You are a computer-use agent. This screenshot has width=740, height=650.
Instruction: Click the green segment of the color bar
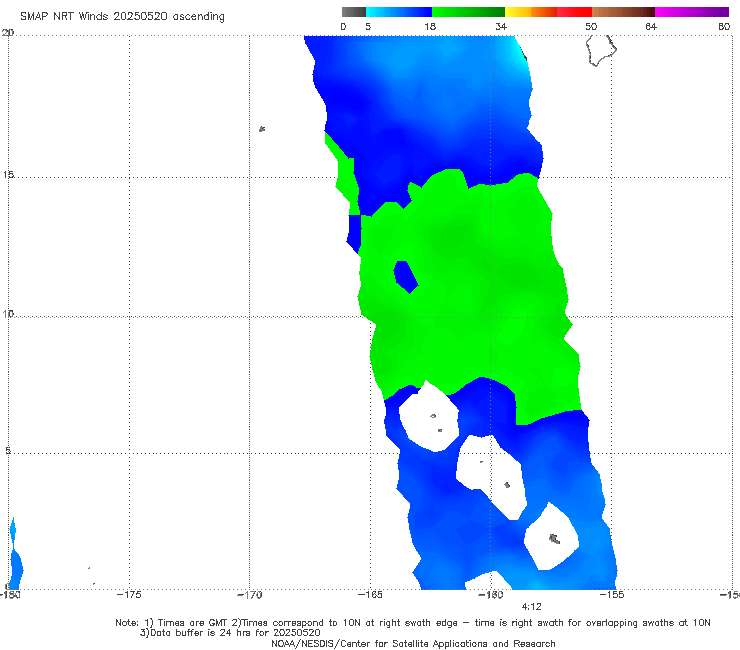pyautogui.click(x=468, y=12)
